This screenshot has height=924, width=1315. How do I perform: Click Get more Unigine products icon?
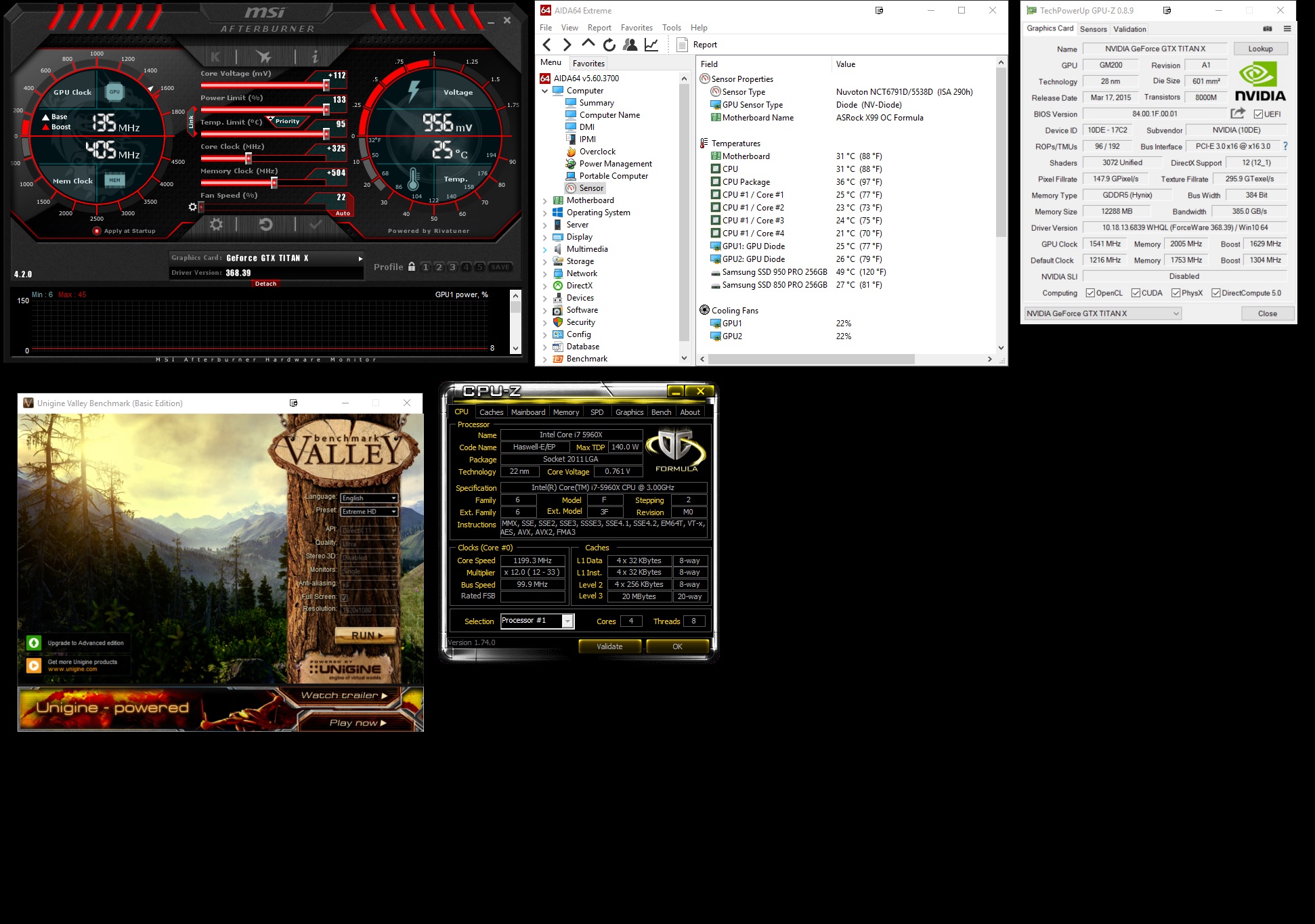click(x=34, y=665)
